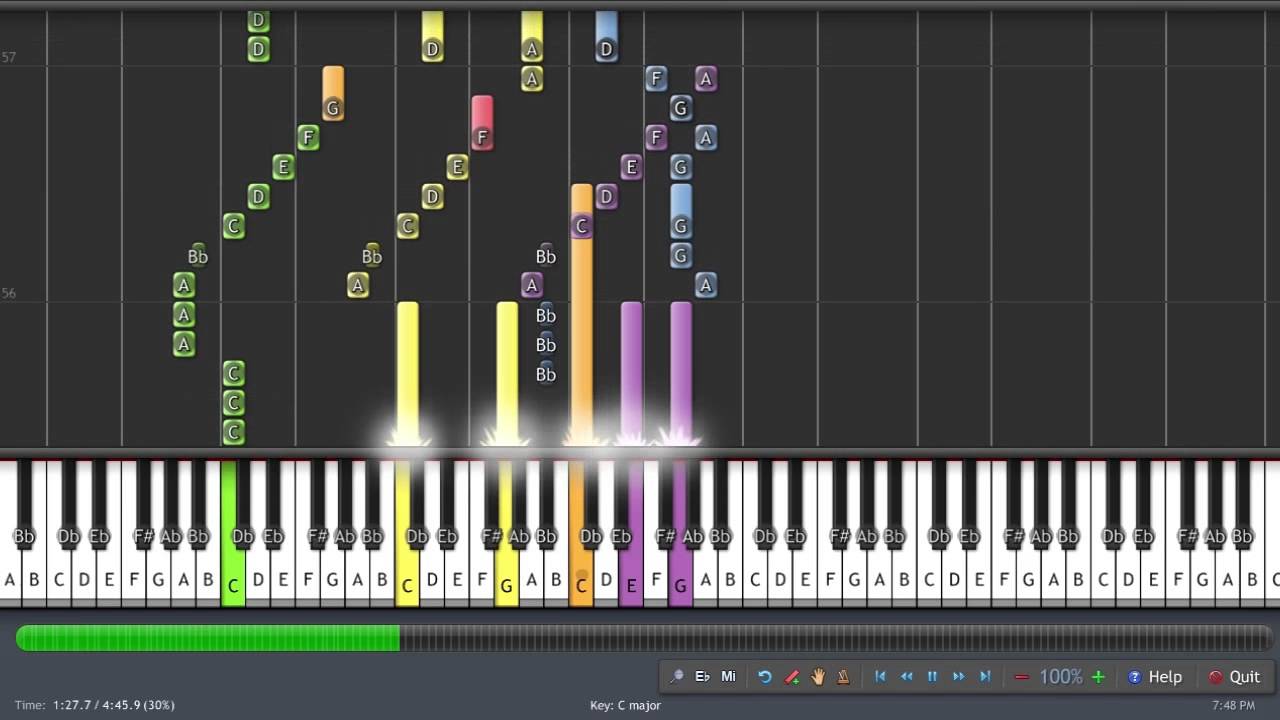Click the 100% speed value
This screenshot has height=720, width=1280.
tap(1060, 677)
